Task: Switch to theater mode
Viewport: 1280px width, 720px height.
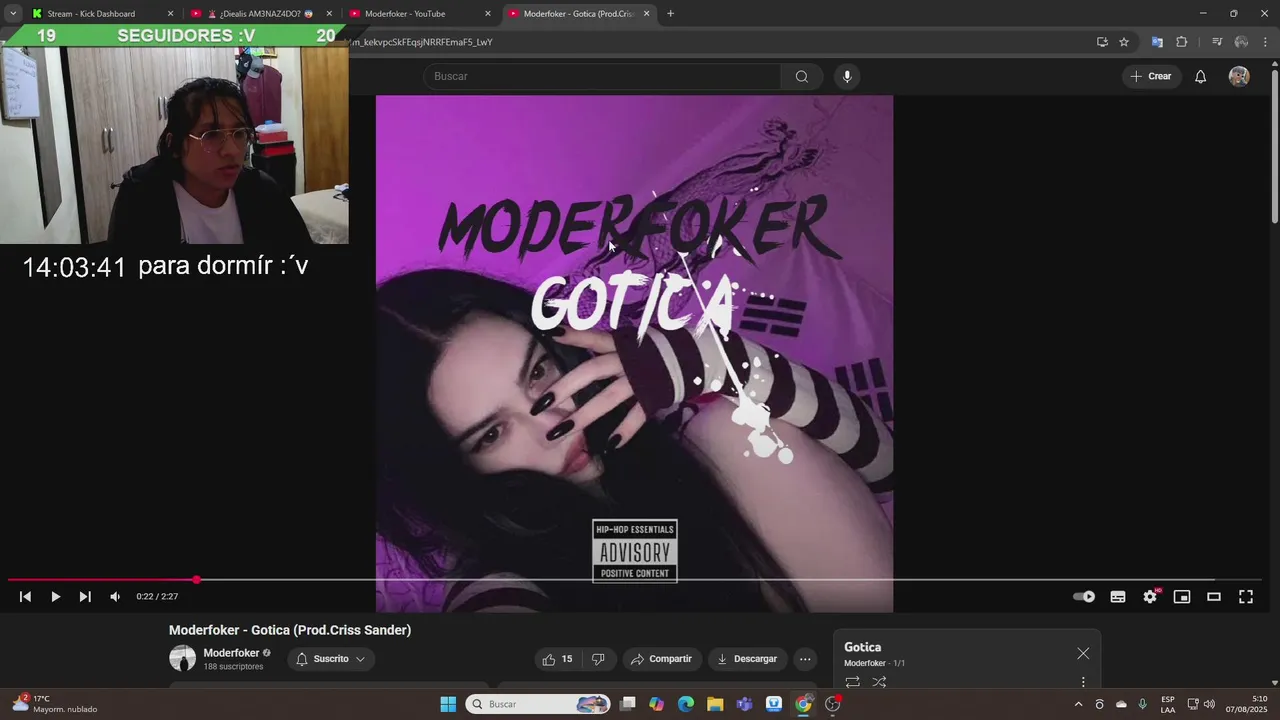Action: pos(1214,597)
